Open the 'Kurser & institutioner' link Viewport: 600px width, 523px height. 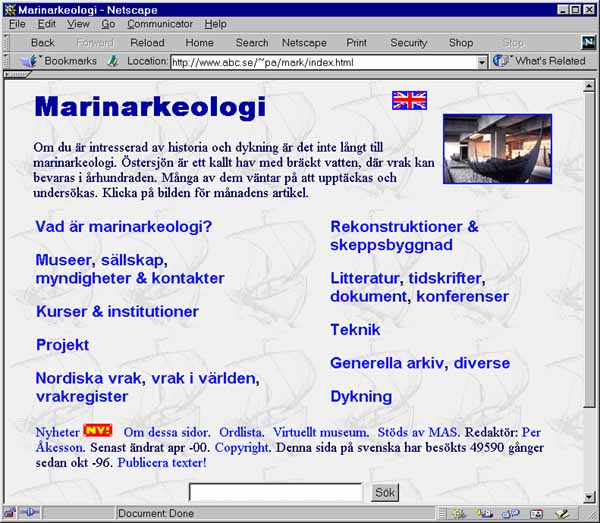(x=117, y=311)
